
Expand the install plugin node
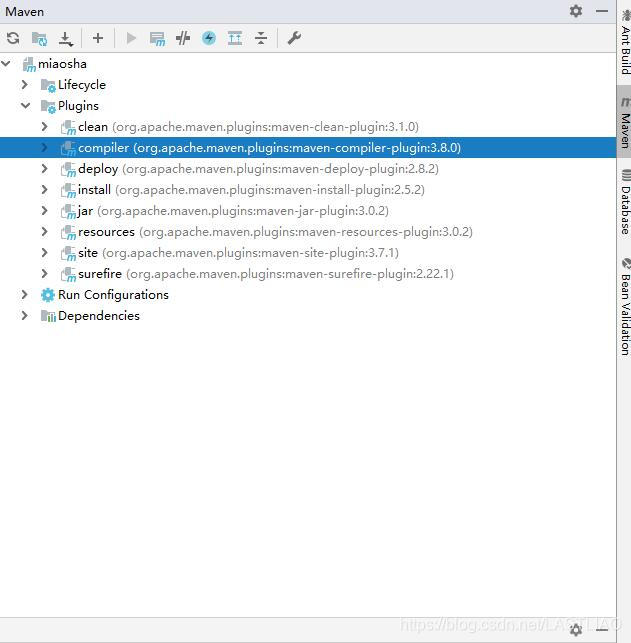44,189
